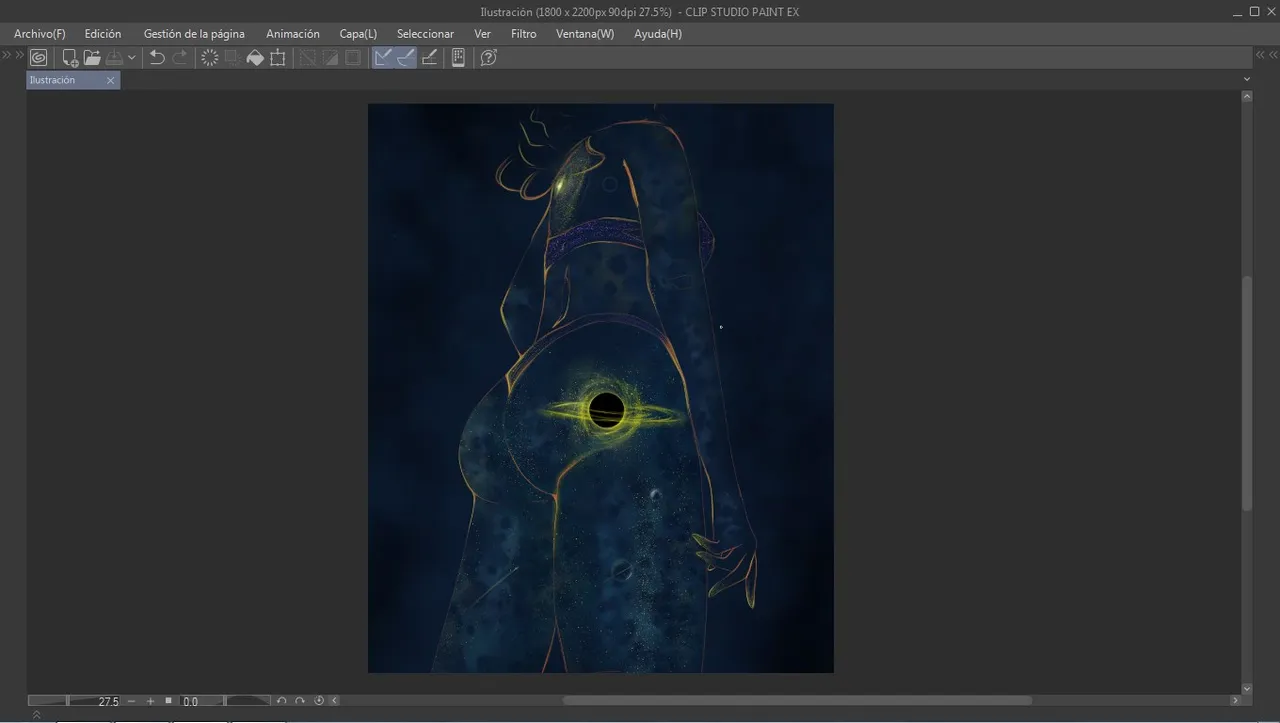Close the Ilustración tab
The width and height of the screenshot is (1280, 723).
pos(110,80)
